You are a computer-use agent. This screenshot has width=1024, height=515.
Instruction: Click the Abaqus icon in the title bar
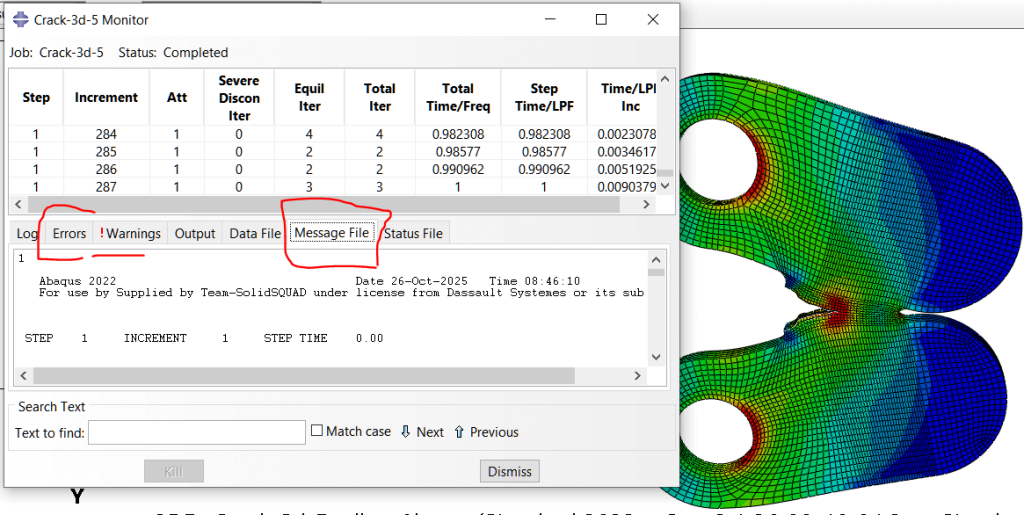coord(20,20)
